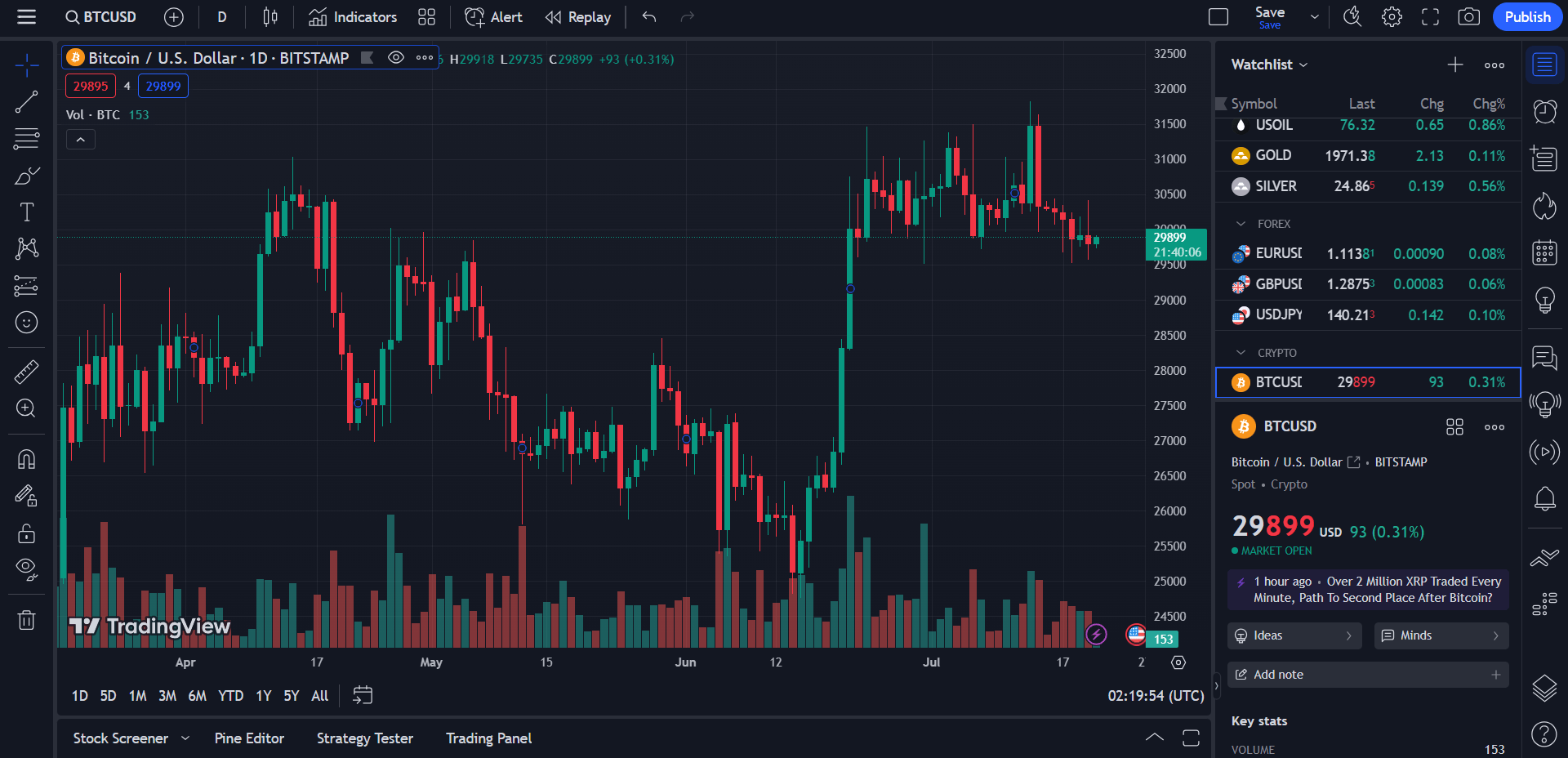This screenshot has width=1568, height=758.
Task: Toggle hide all drawings eye icon
Action: coord(26,569)
